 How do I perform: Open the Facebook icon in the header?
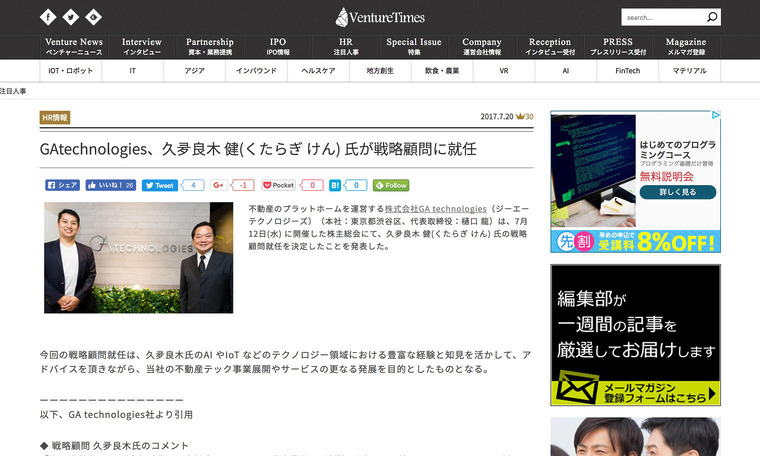tap(49, 17)
